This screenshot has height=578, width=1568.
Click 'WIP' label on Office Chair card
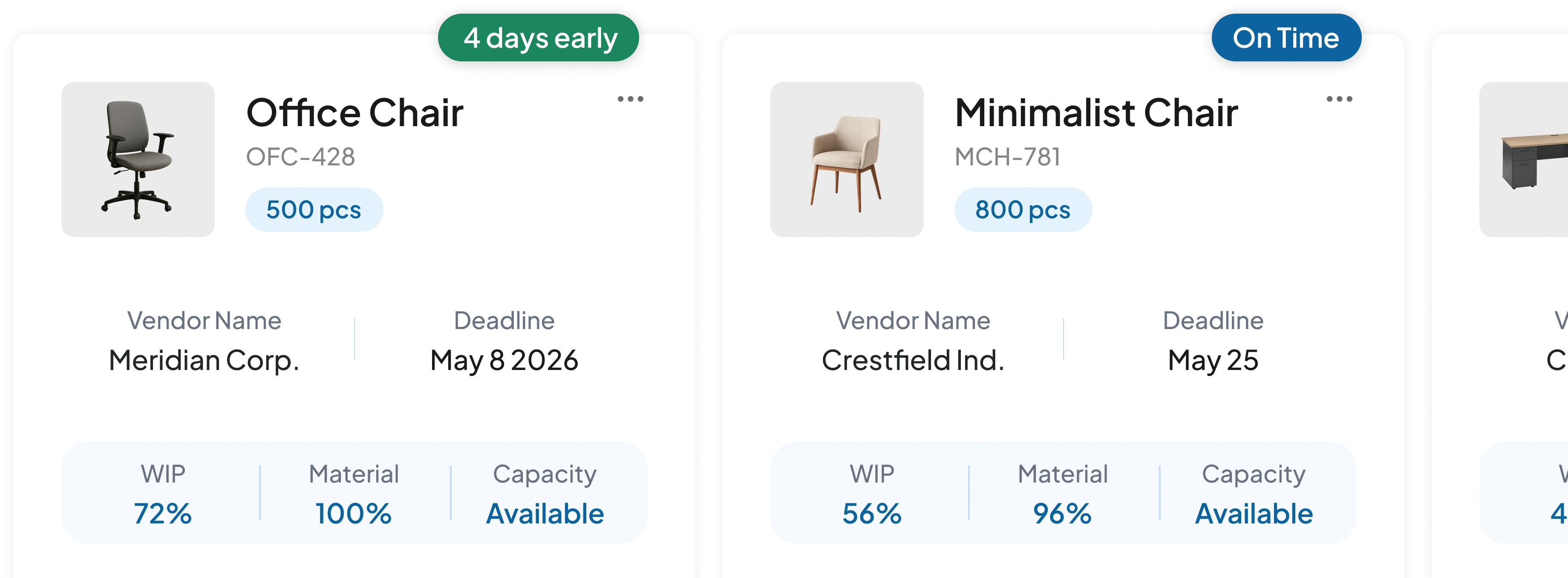tap(162, 474)
